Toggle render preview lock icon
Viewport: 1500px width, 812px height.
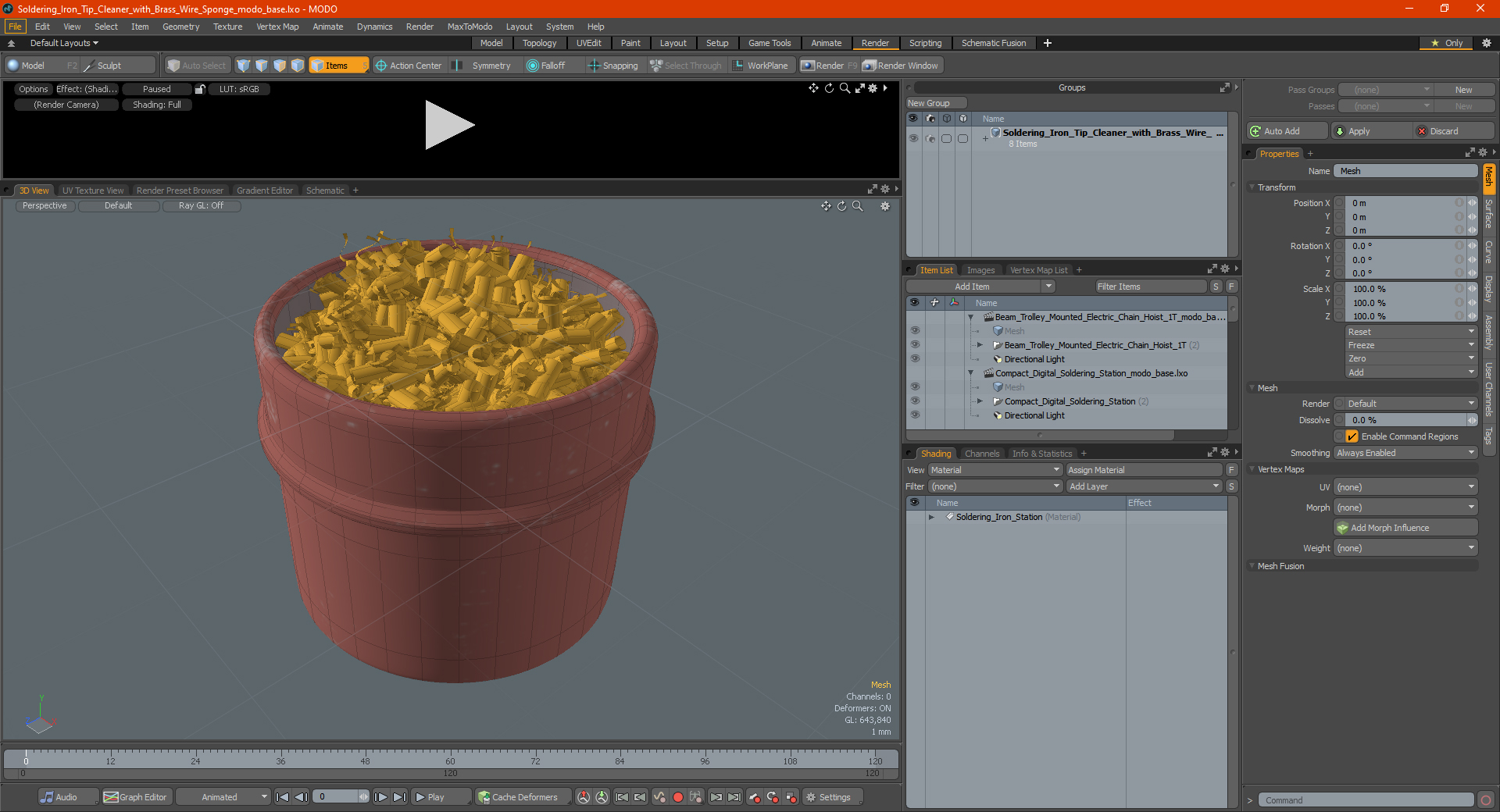200,89
